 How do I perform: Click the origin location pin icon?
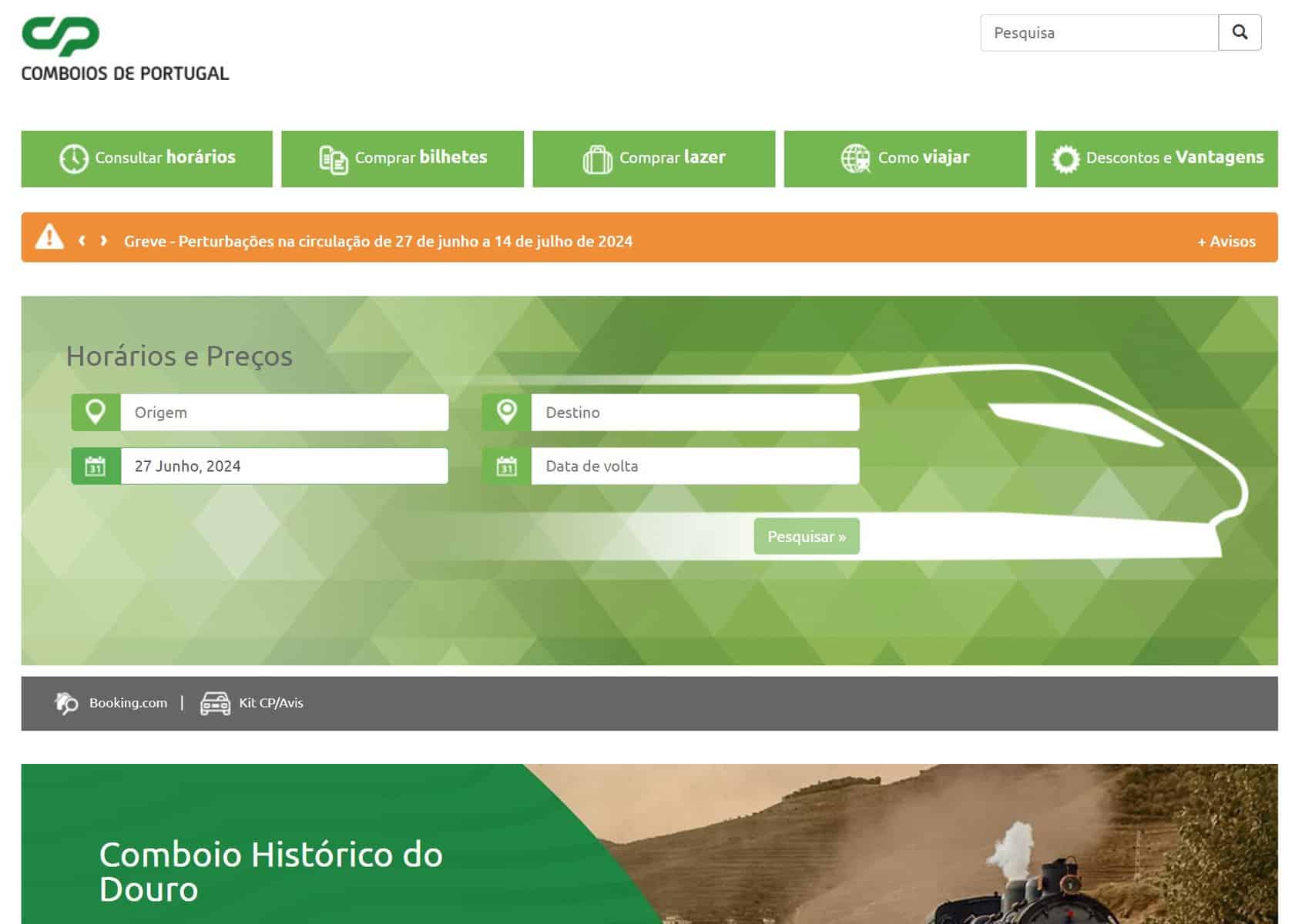click(x=96, y=413)
